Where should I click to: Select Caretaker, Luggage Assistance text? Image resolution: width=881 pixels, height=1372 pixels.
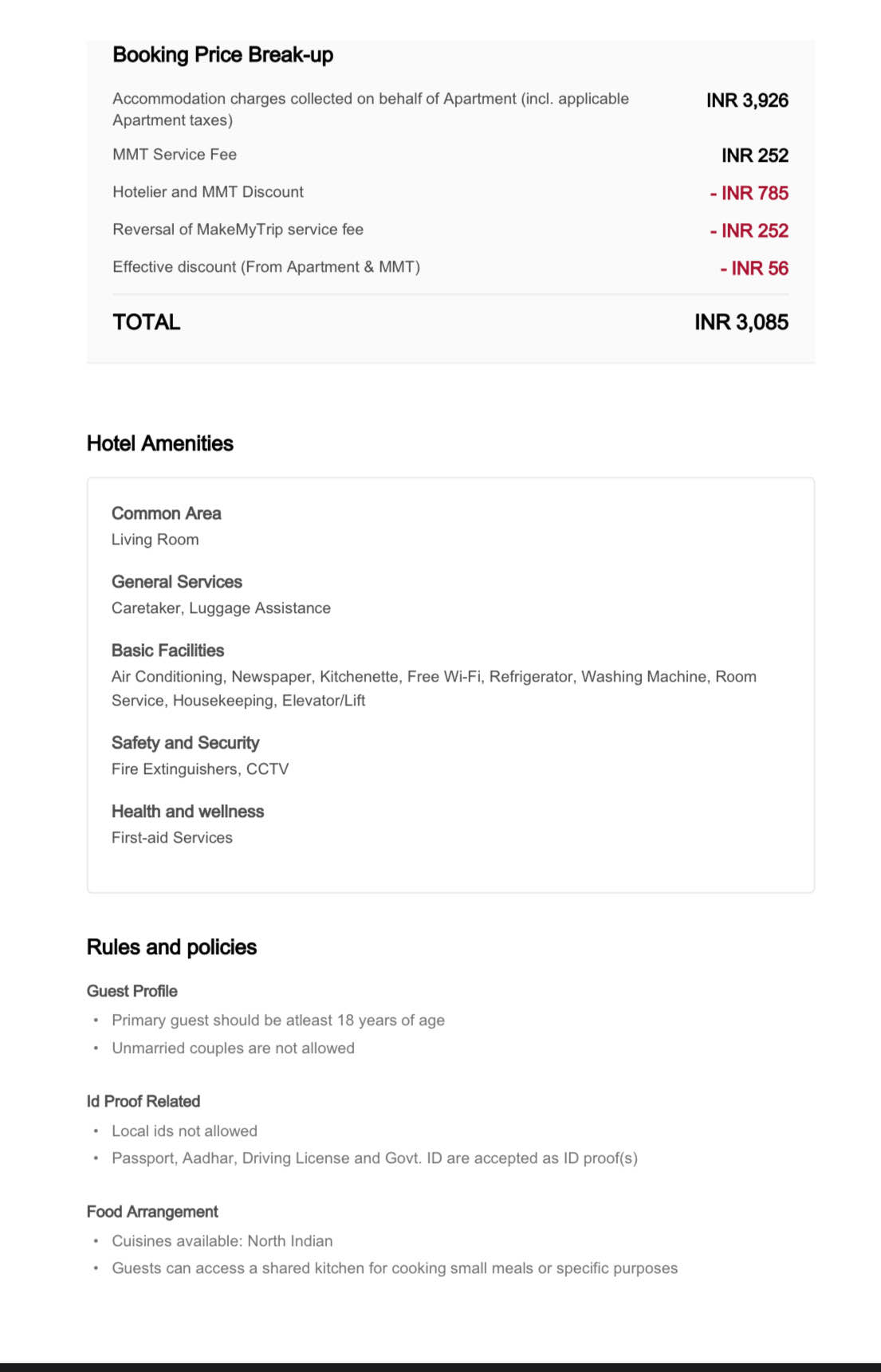221,608
